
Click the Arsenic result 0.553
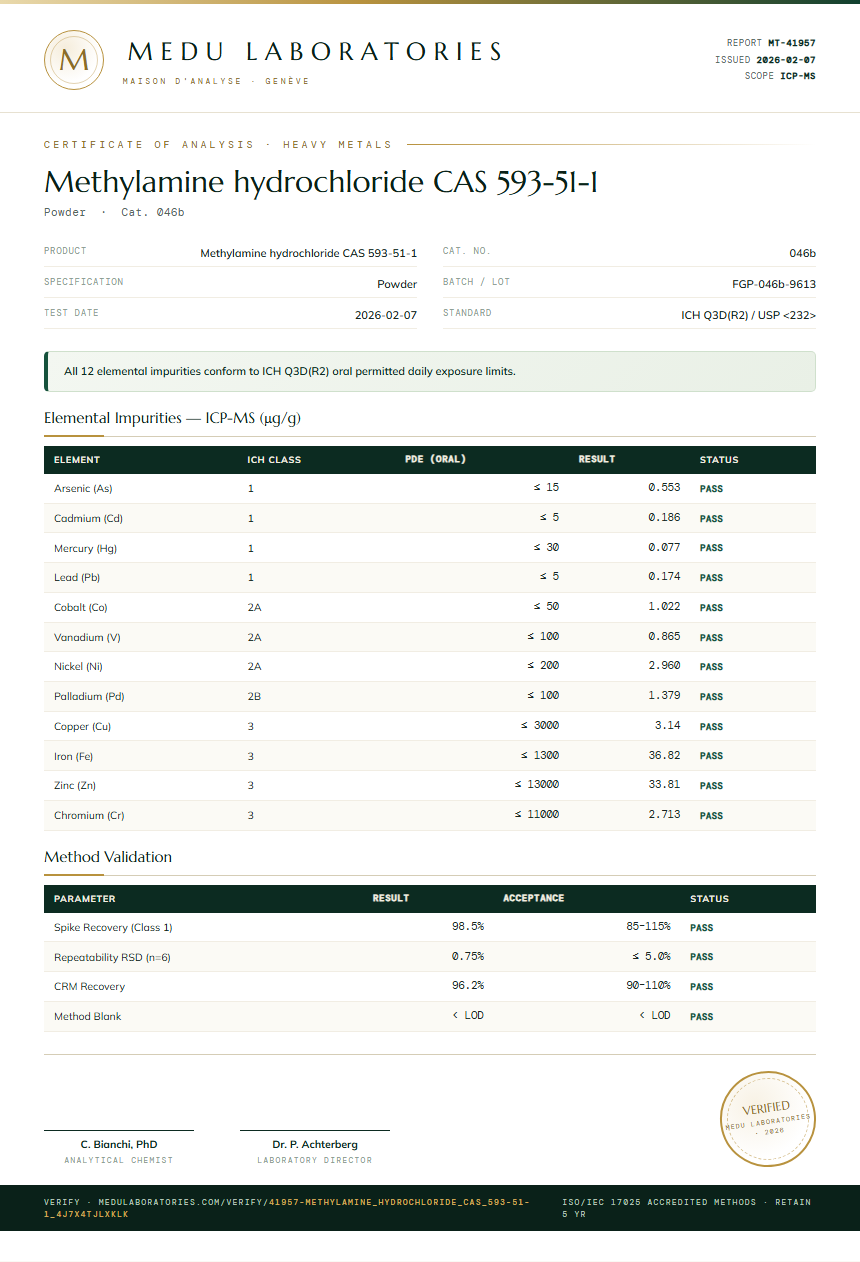click(x=664, y=488)
